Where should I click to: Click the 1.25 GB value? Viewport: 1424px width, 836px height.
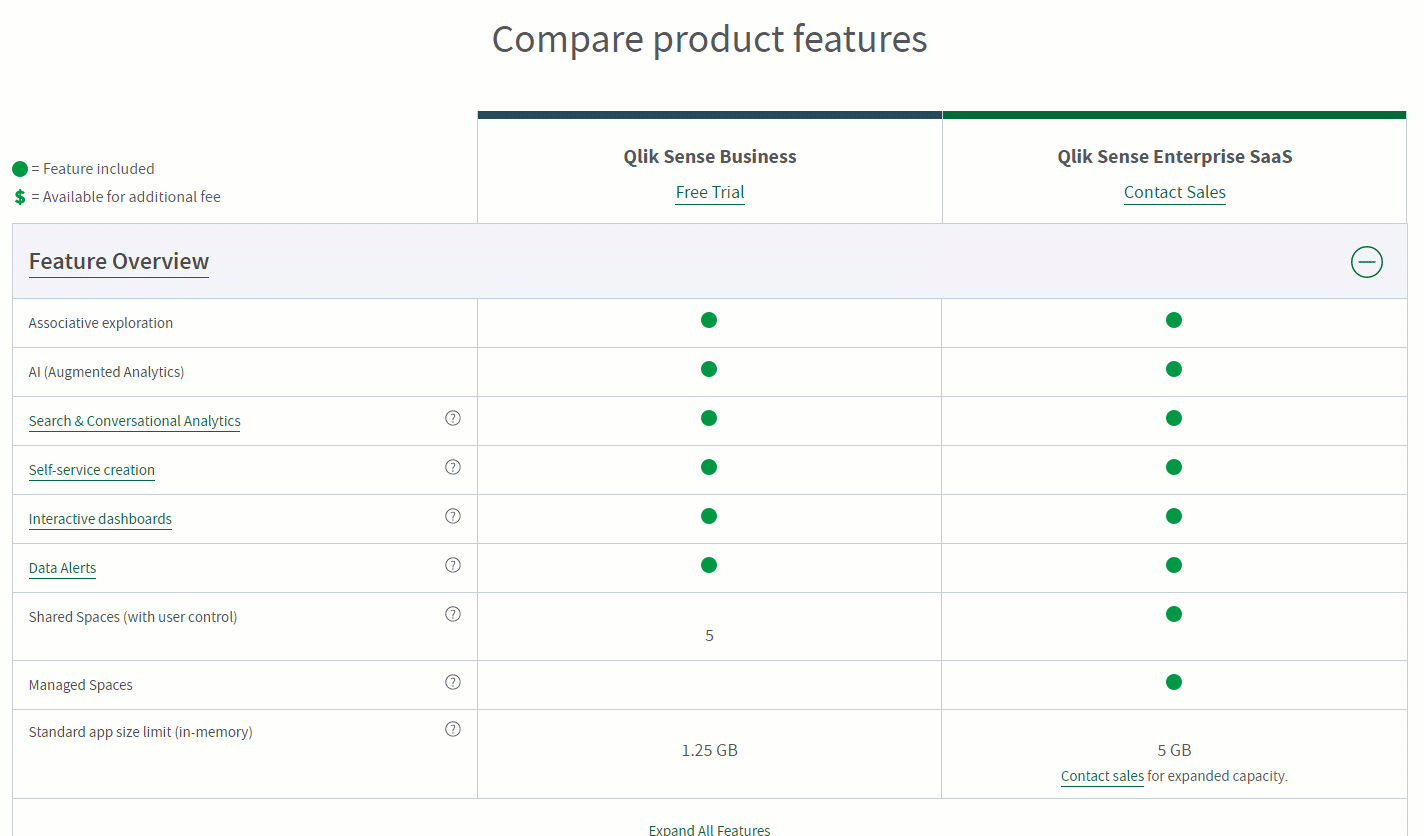[710, 750]
